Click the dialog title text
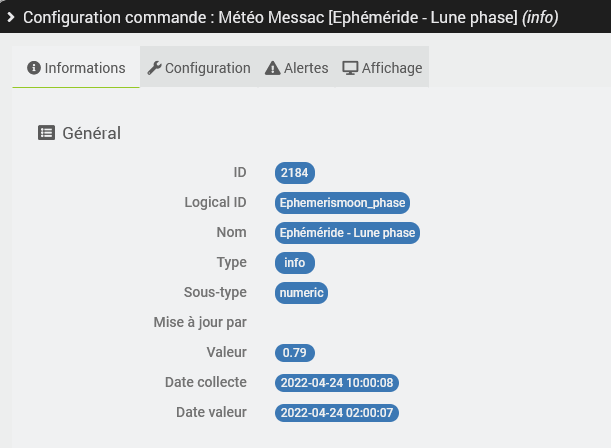The width and height of the screenshot is (611, 448). click(290, 18)
